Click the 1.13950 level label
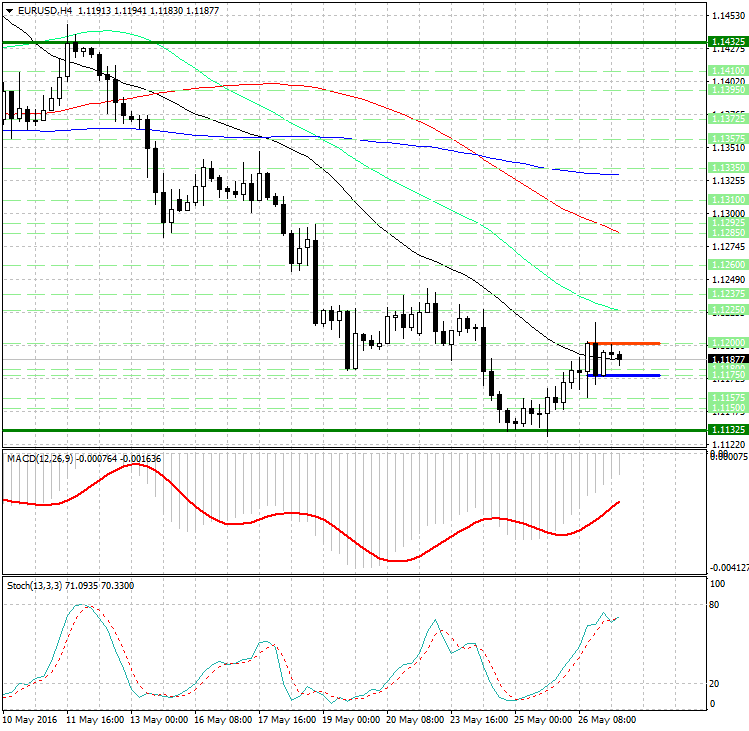The height and width of the screenshot is (731, 749). [728, 90]
